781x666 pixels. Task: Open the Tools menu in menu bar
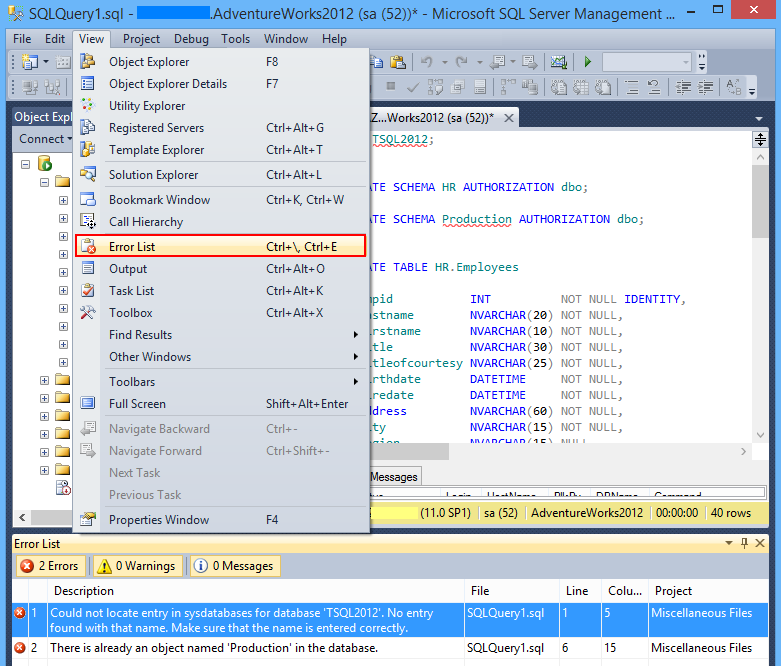[x=236, y=39]
